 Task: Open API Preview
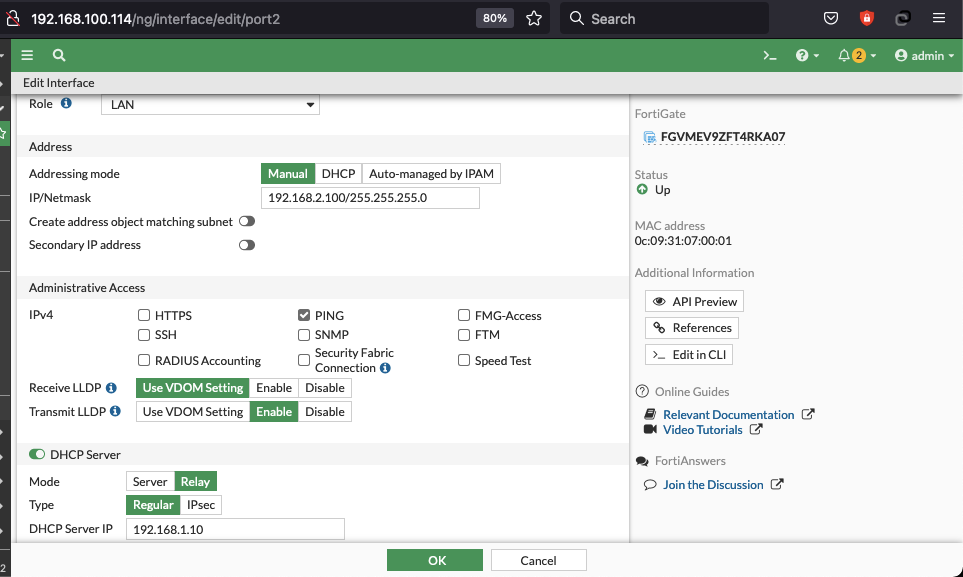(x=694, y=302)
